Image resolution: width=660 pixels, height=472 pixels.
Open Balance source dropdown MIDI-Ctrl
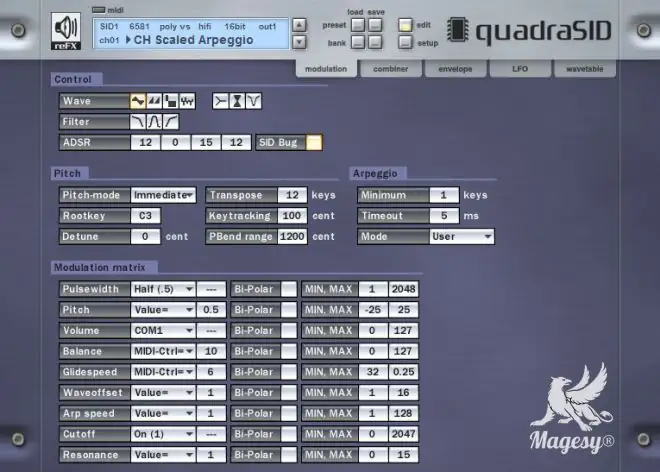(163, 351)
